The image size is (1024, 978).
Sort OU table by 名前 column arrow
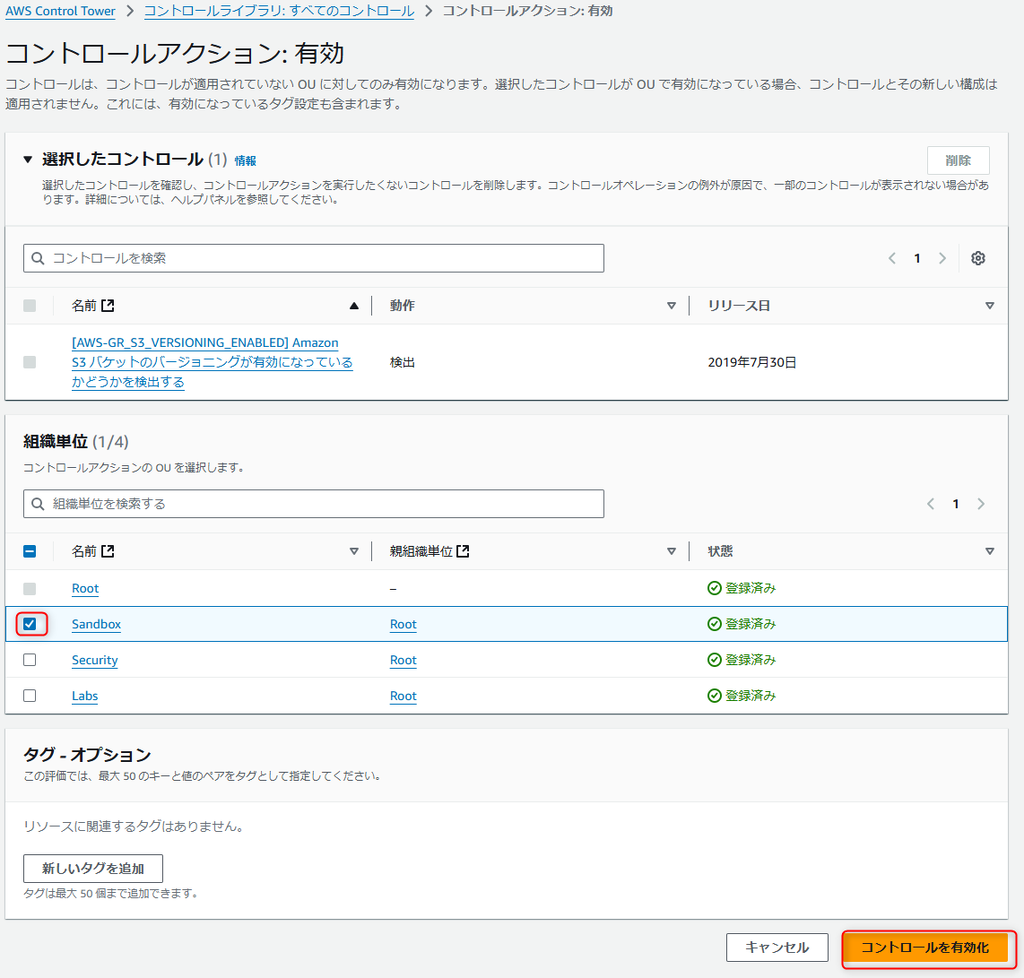(354, 552)
